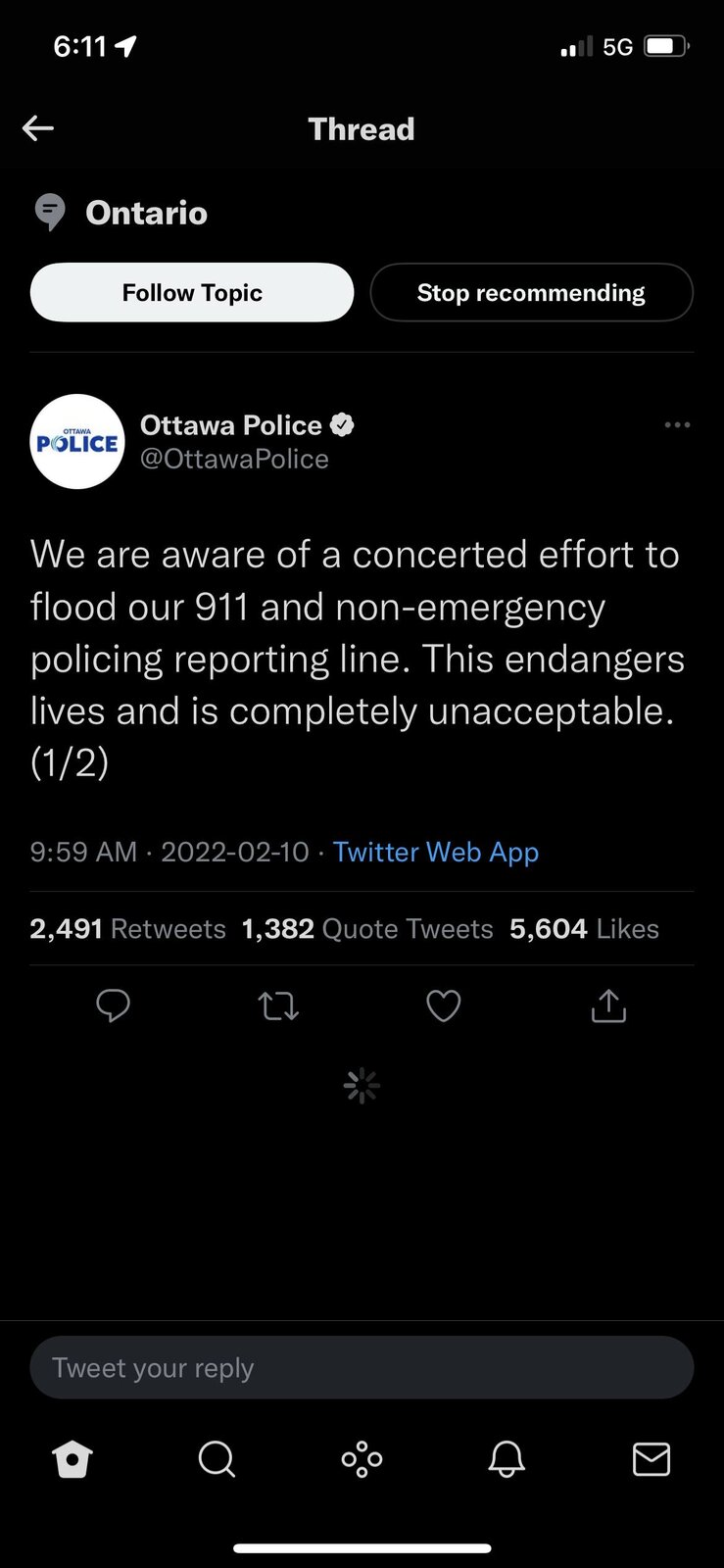This screenshot has width=724, height=1568.
Task: Retweet the Ottawa Police tweet
Action: point(278,1005)
